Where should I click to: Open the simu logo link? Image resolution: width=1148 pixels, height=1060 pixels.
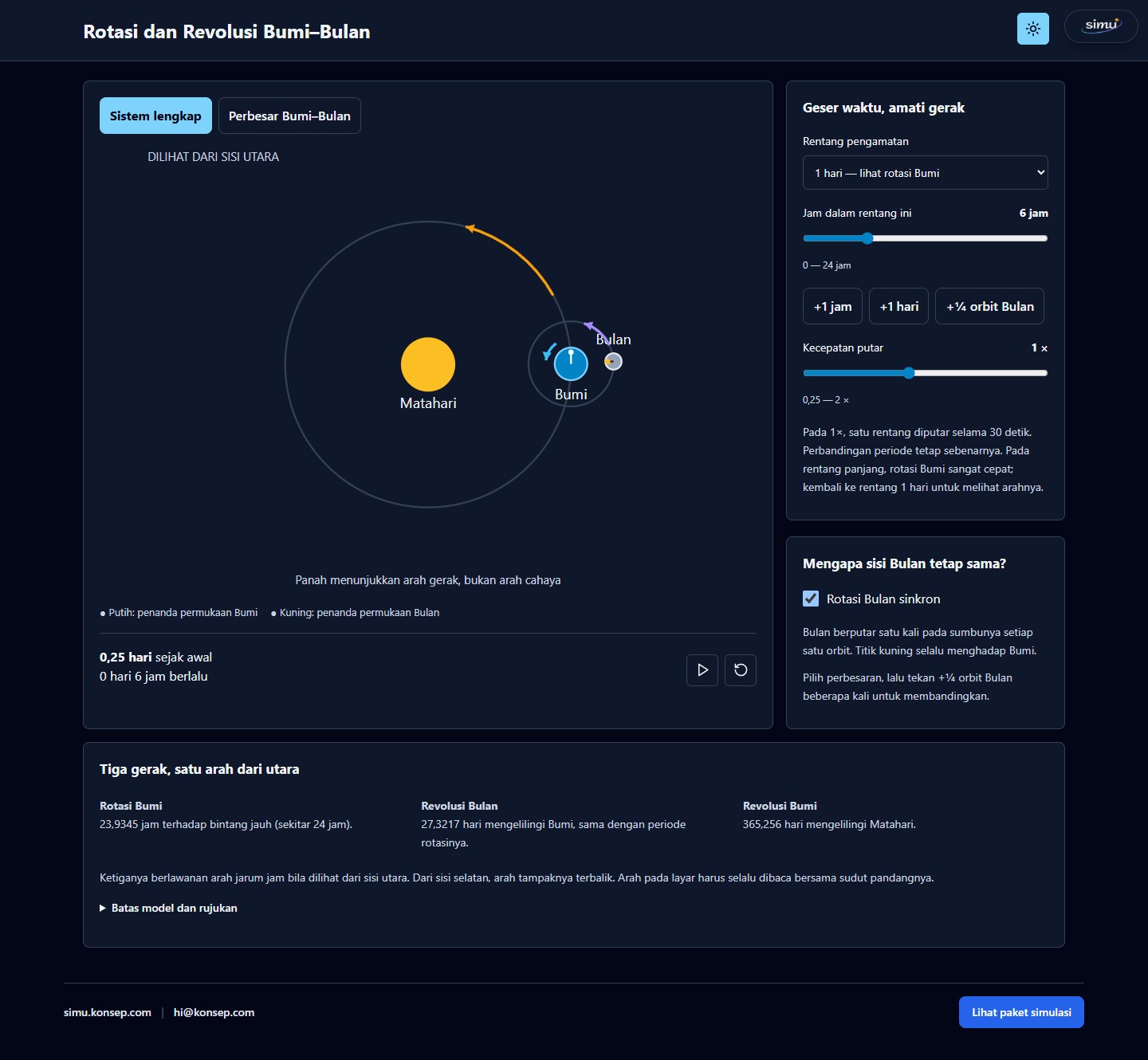(1101, 26)
